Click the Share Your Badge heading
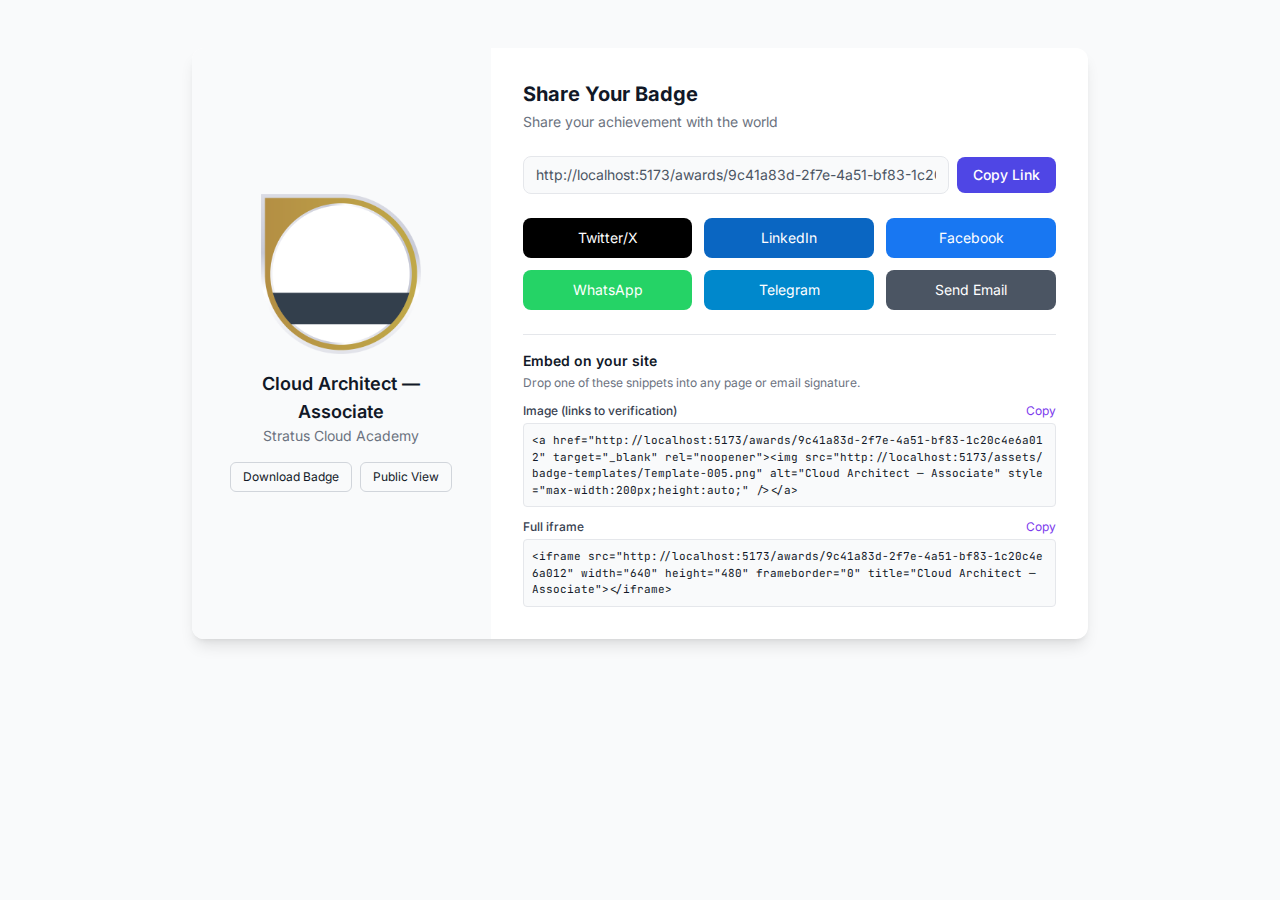Viewport: 1280px width, 900px height. 610,94
